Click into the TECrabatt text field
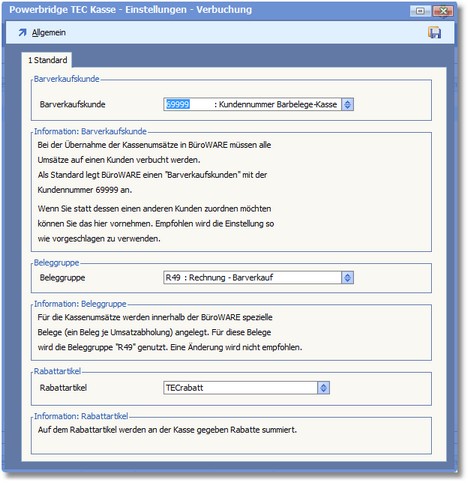This screenshot has width=468, height=483. pyautogui.click(x=240, y=388)
